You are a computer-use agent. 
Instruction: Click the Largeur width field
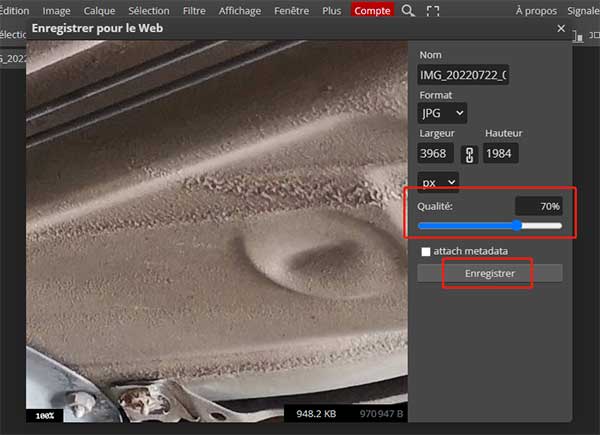435,153
